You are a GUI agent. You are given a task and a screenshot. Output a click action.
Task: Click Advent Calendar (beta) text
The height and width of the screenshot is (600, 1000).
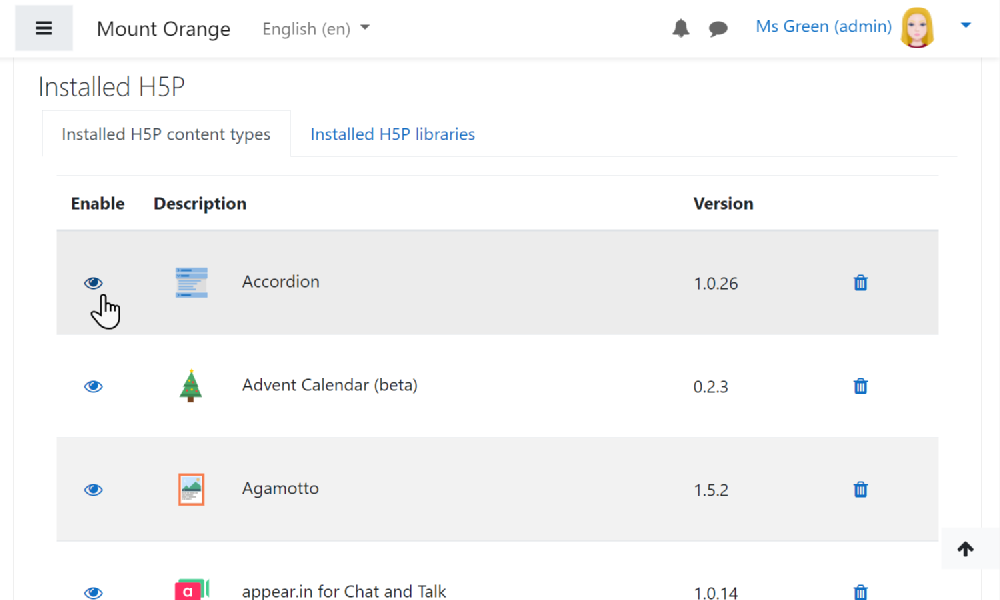tap(330, 385)
